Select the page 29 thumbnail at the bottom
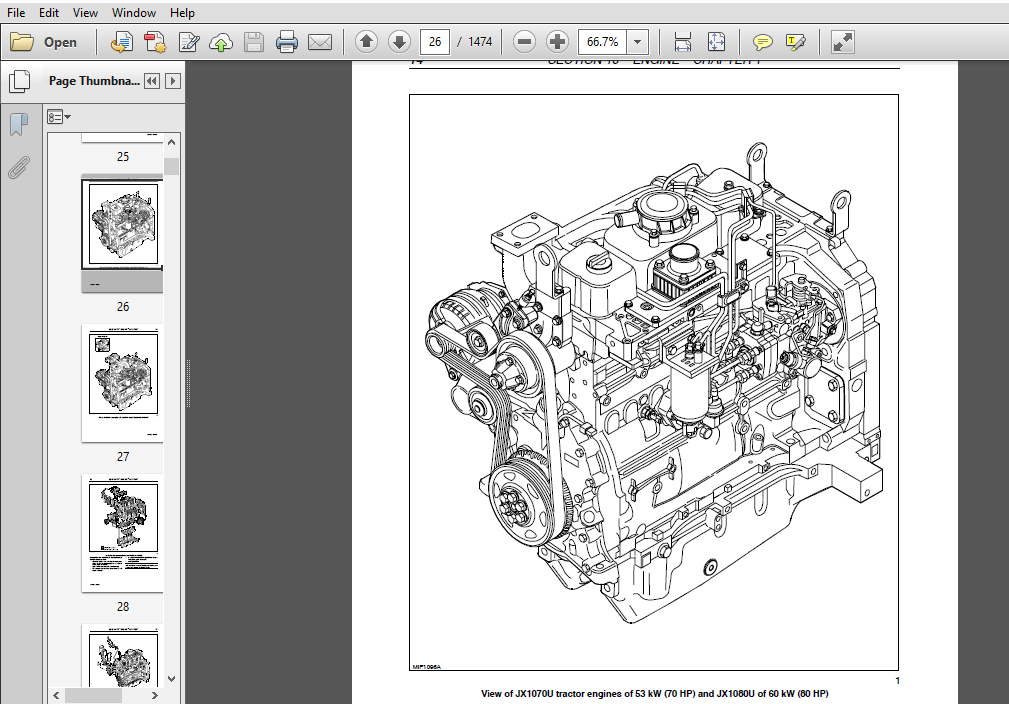The width and height of the screenshot is (1009, 704). [x=122, y=655]
